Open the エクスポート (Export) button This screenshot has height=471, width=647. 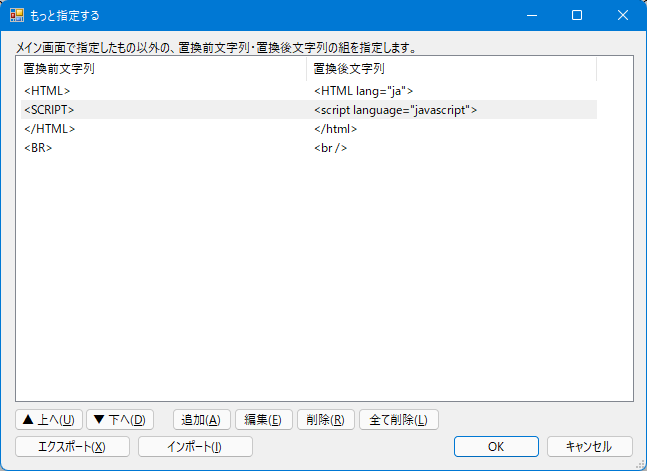click(x=72, y=446)
